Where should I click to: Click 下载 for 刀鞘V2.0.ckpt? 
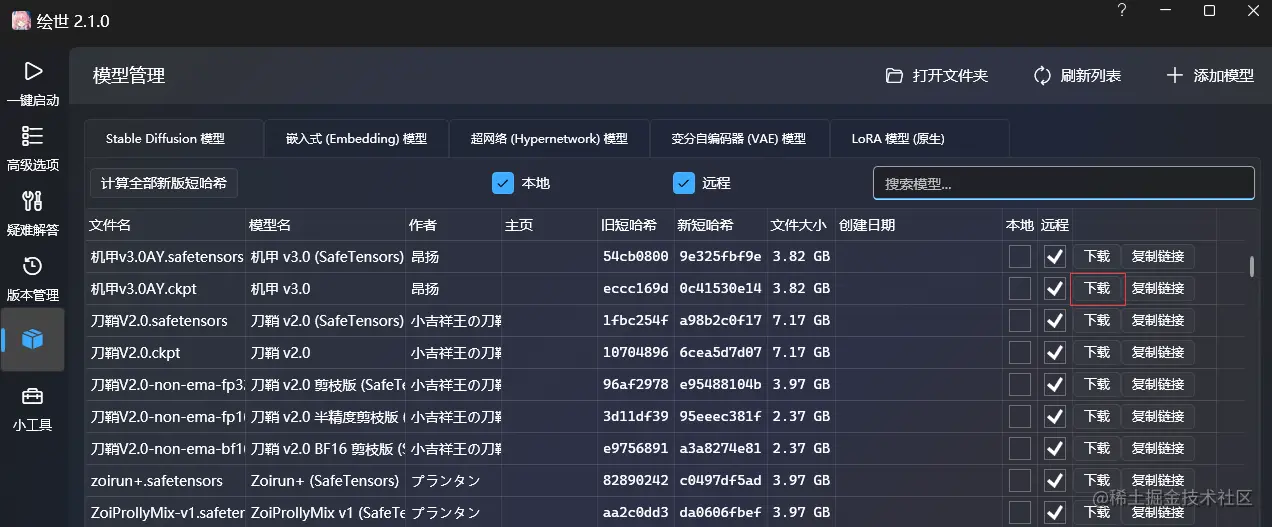click(x=1097, y=353)
